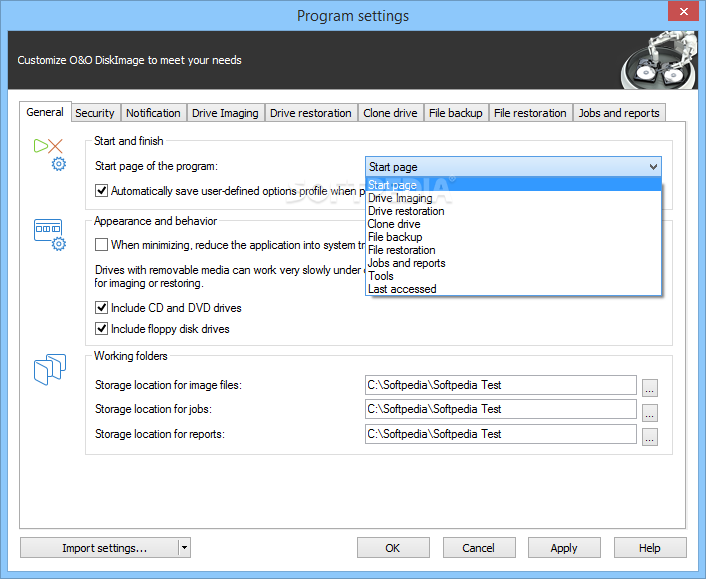The image size is (706, 579).
Task: Click the image files storage path field
Action: click(501, 385)
